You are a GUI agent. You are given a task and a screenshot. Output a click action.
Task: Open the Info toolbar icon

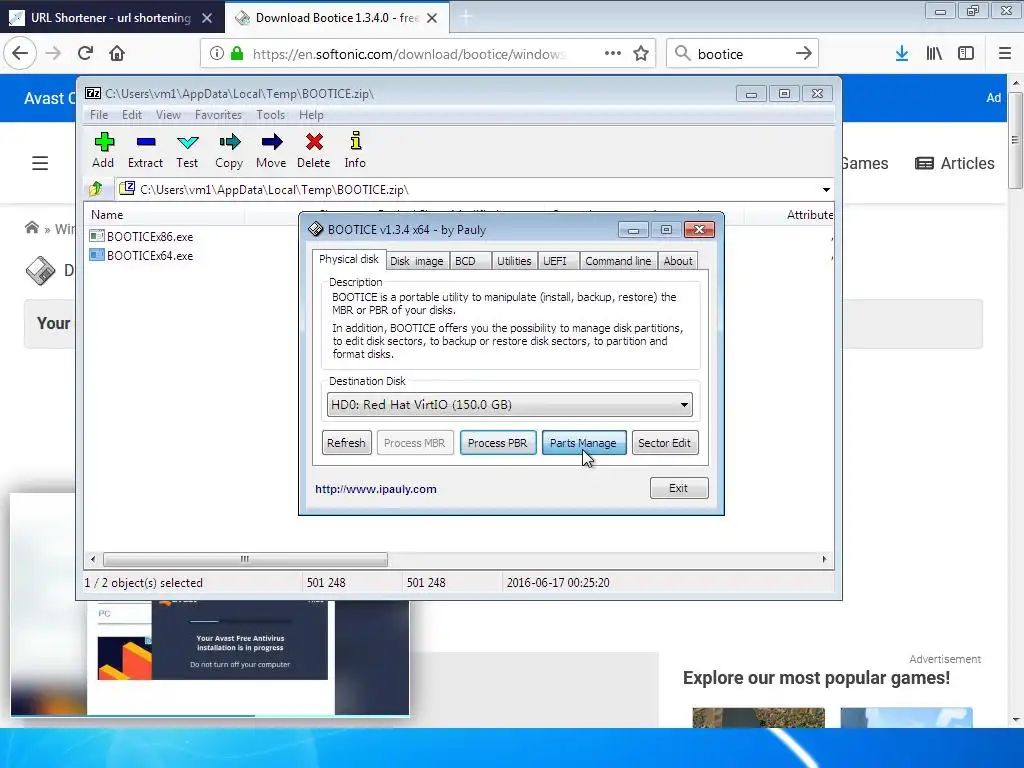(355, 150)
